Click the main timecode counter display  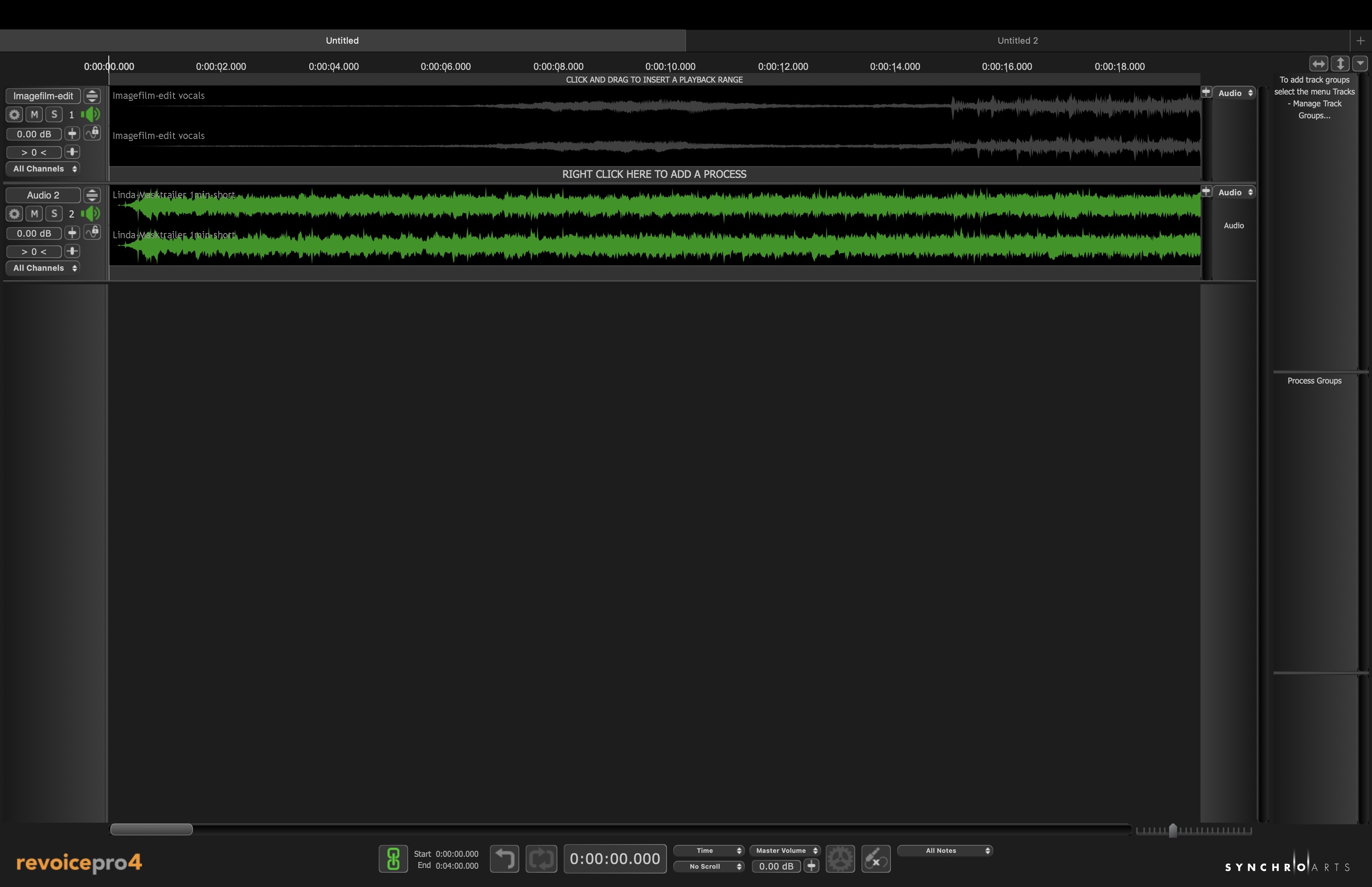(615, 859)
